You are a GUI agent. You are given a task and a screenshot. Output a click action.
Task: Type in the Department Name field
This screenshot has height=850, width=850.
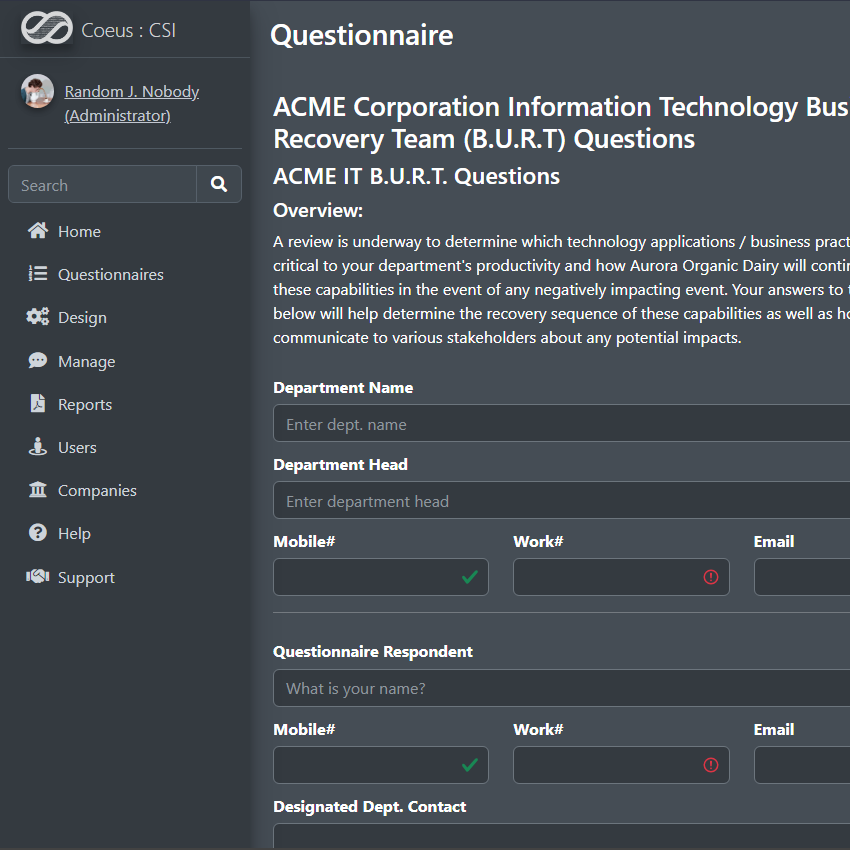(x=560, y=424)
